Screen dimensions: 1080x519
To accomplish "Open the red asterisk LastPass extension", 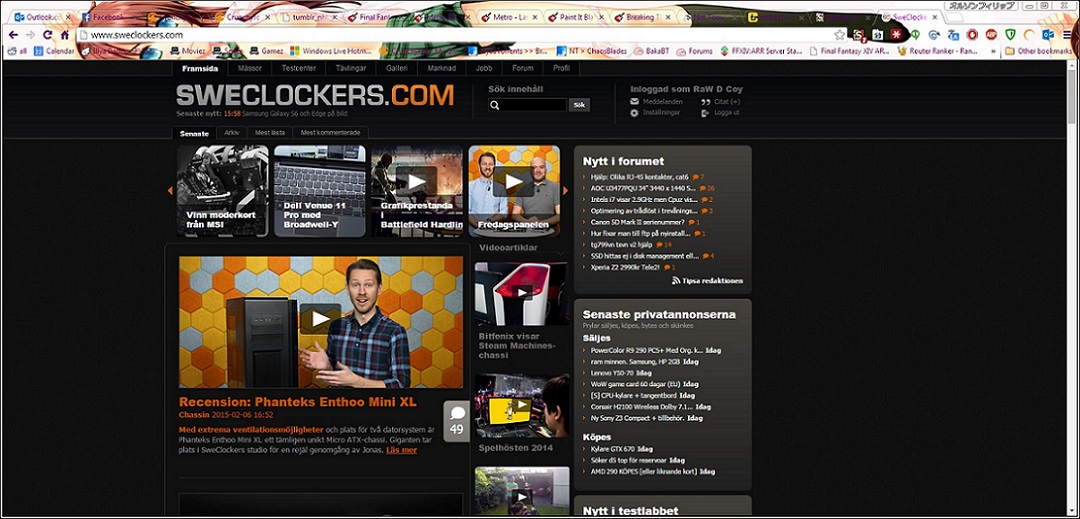I will point(896,34).
